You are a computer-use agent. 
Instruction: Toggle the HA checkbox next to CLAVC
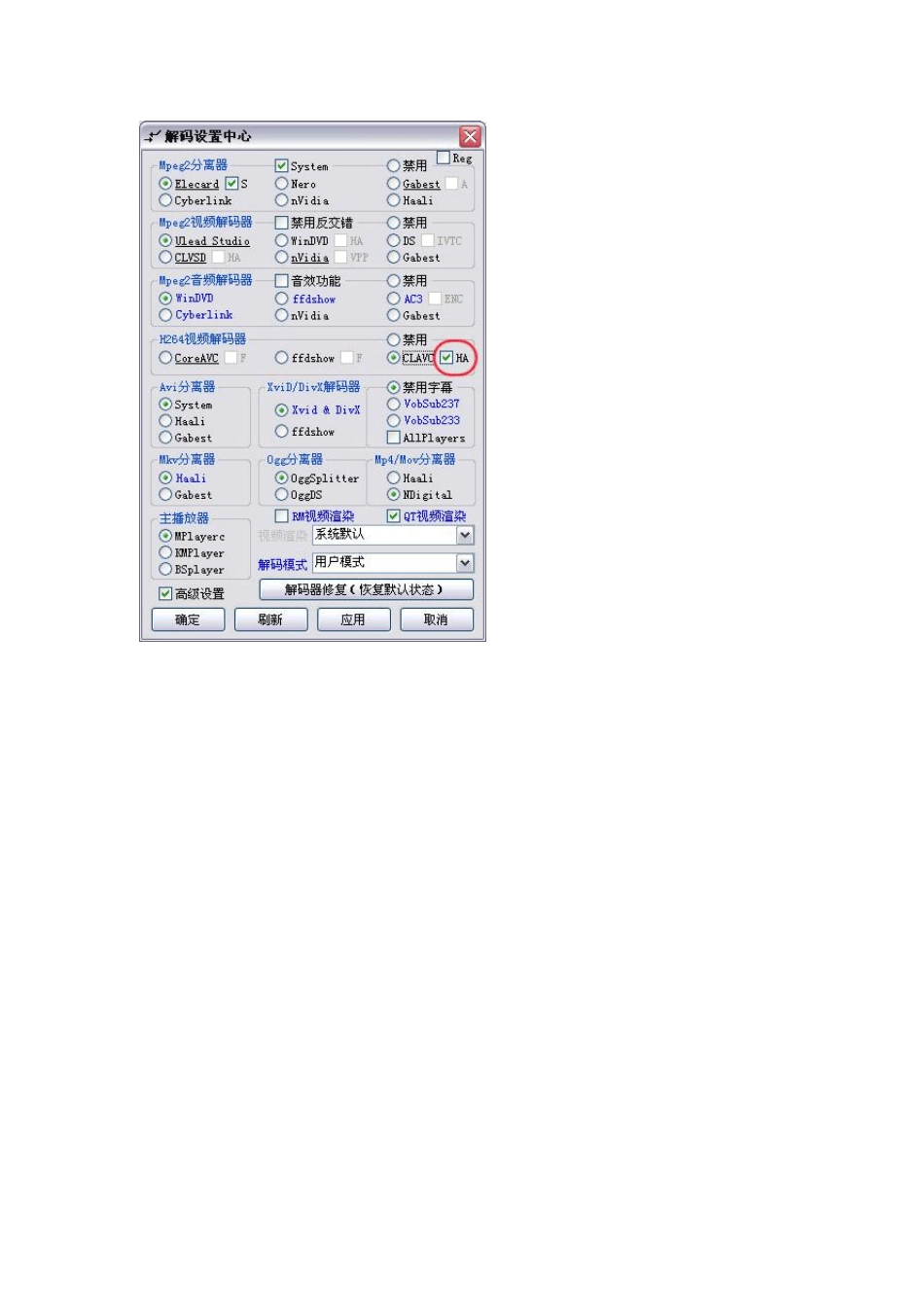pos(446,358)
